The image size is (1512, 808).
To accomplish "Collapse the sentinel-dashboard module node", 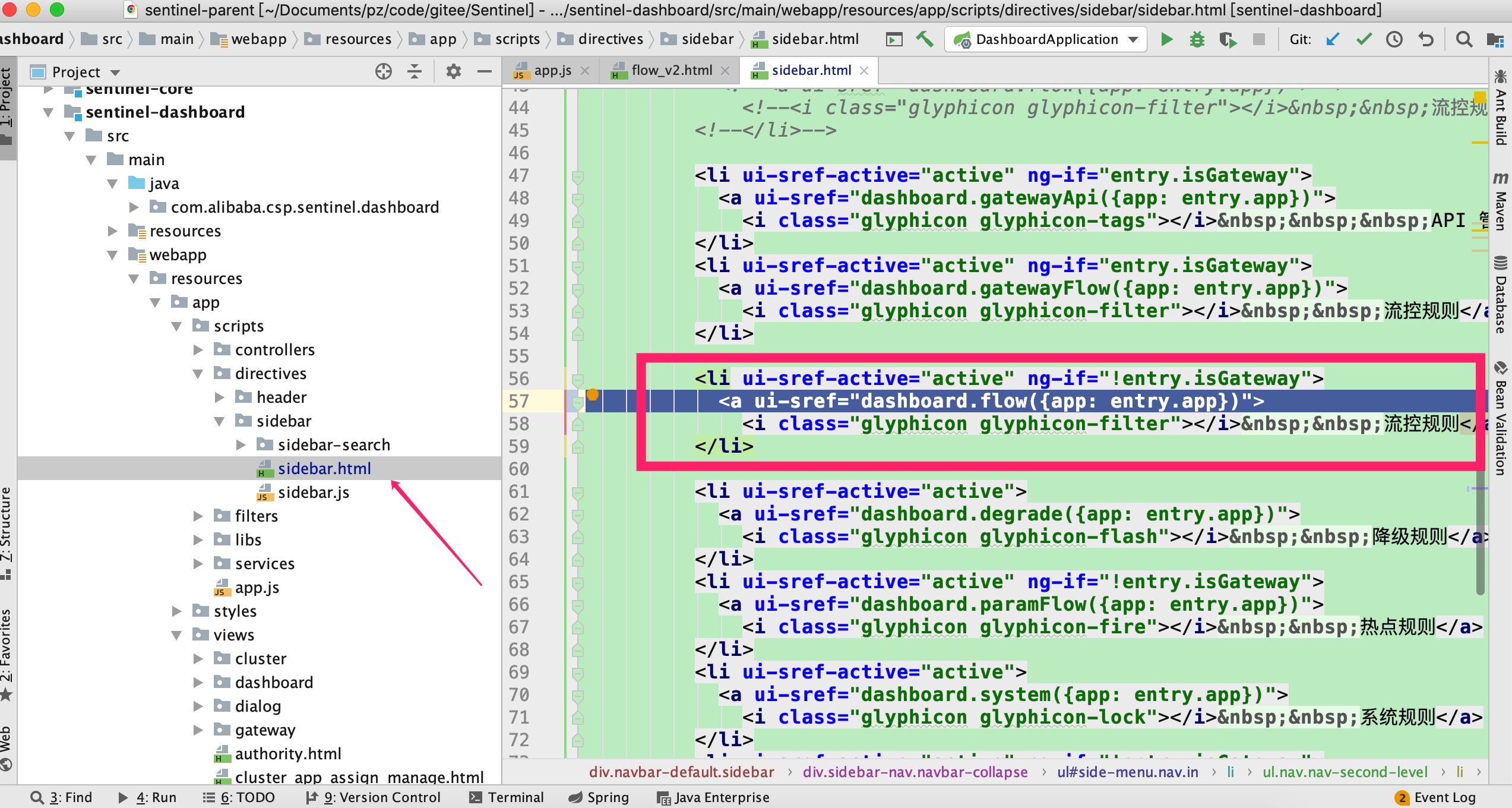I will [x=49, y=112].
